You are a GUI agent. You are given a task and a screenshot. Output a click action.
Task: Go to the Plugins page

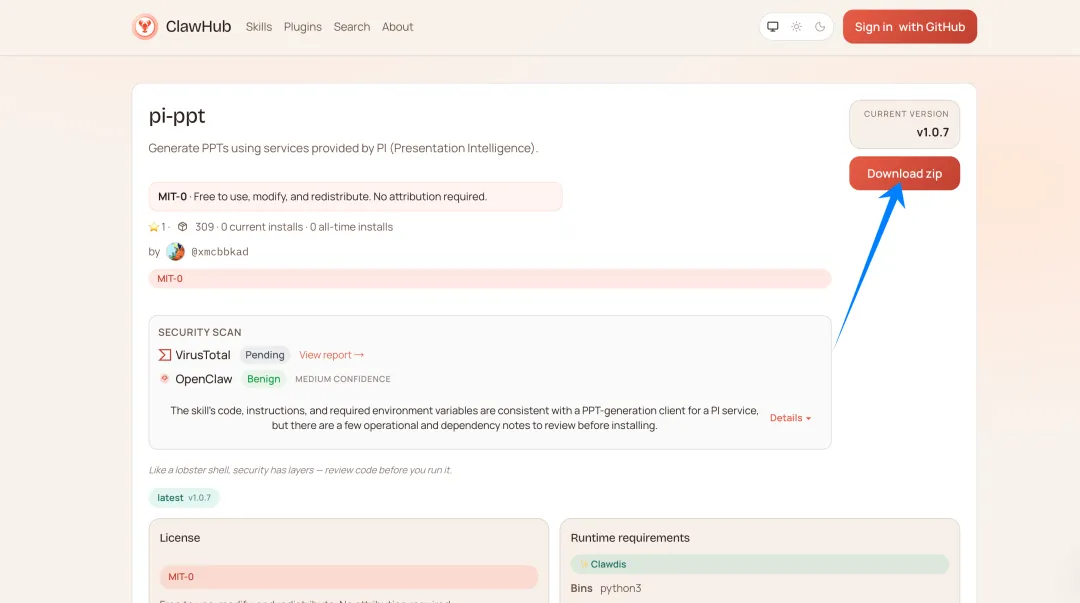point(303,27)
